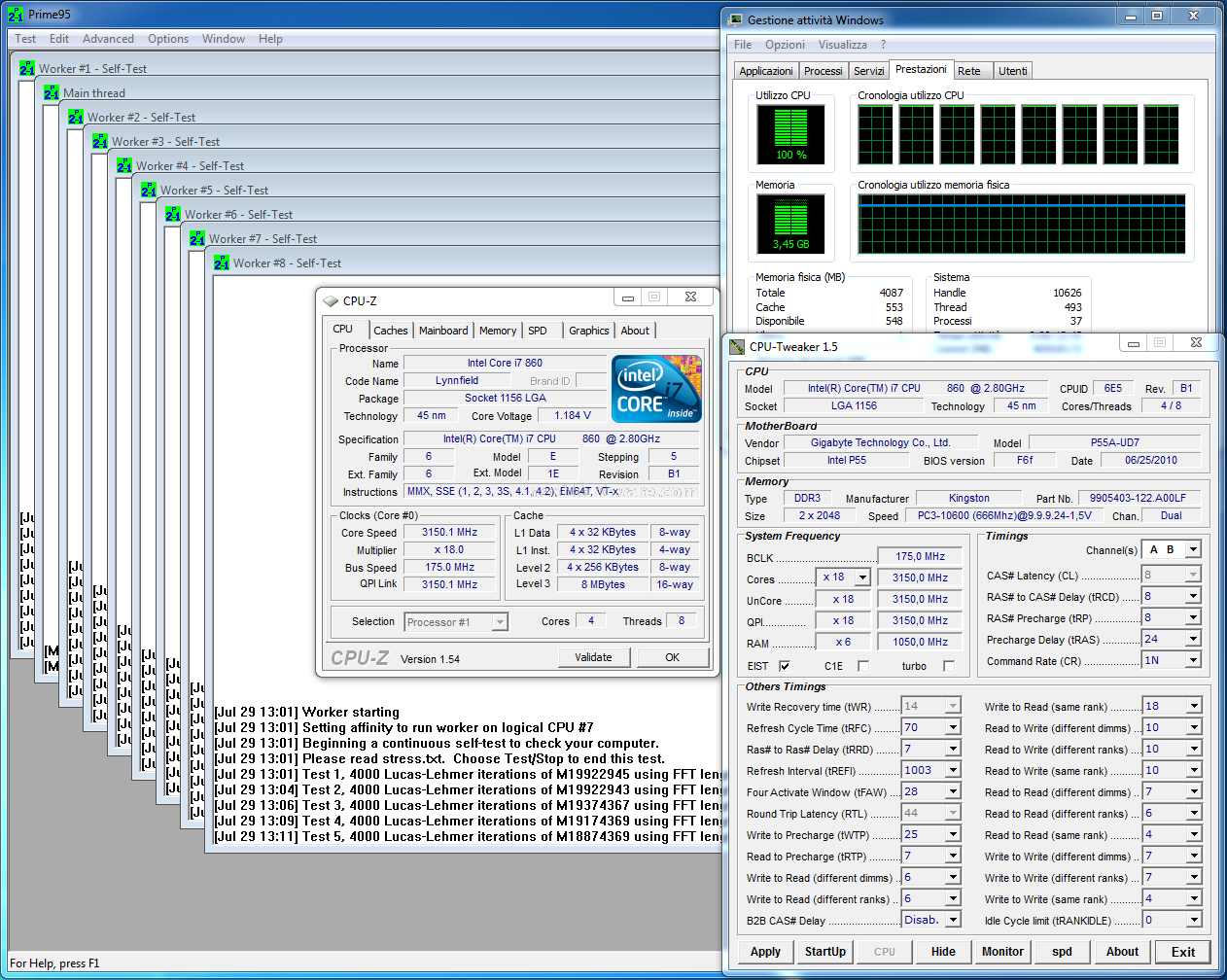Open the Refresh Interval (tREFI) dropdown

(x=953, y=770)
